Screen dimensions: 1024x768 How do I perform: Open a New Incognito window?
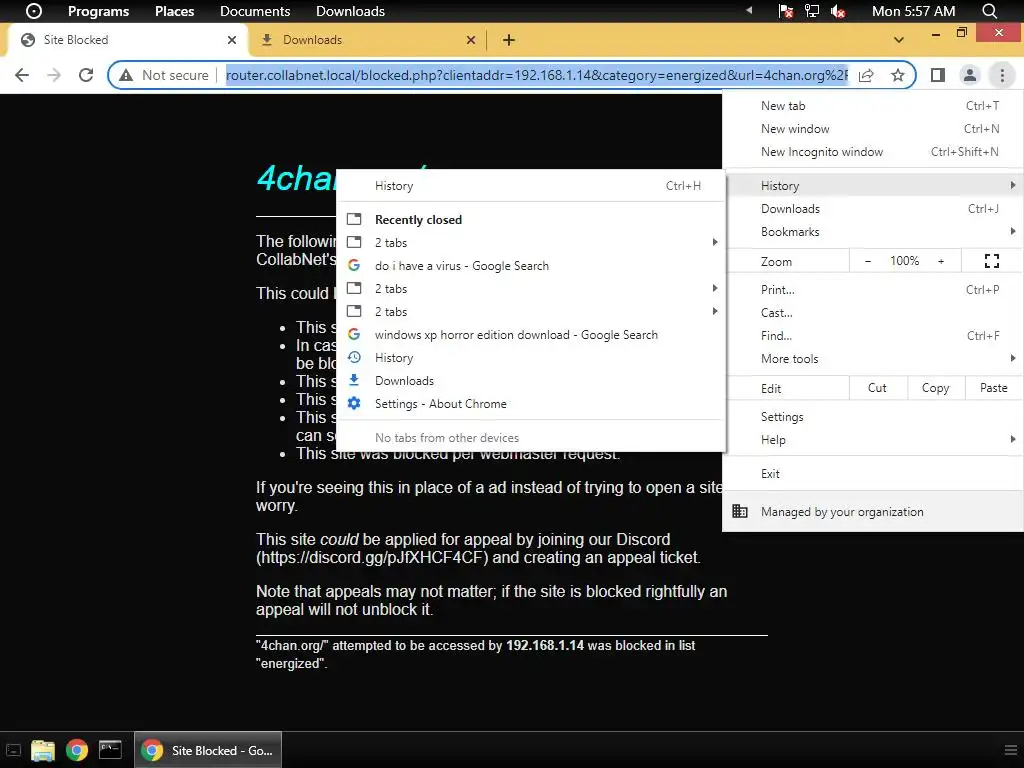point(872,152)
